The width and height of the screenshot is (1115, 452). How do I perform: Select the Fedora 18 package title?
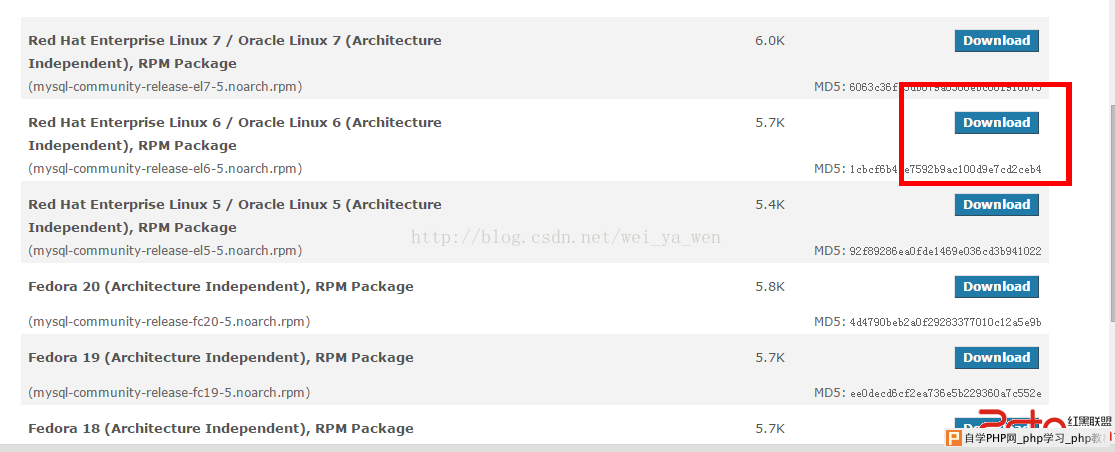tap(220, 429)
